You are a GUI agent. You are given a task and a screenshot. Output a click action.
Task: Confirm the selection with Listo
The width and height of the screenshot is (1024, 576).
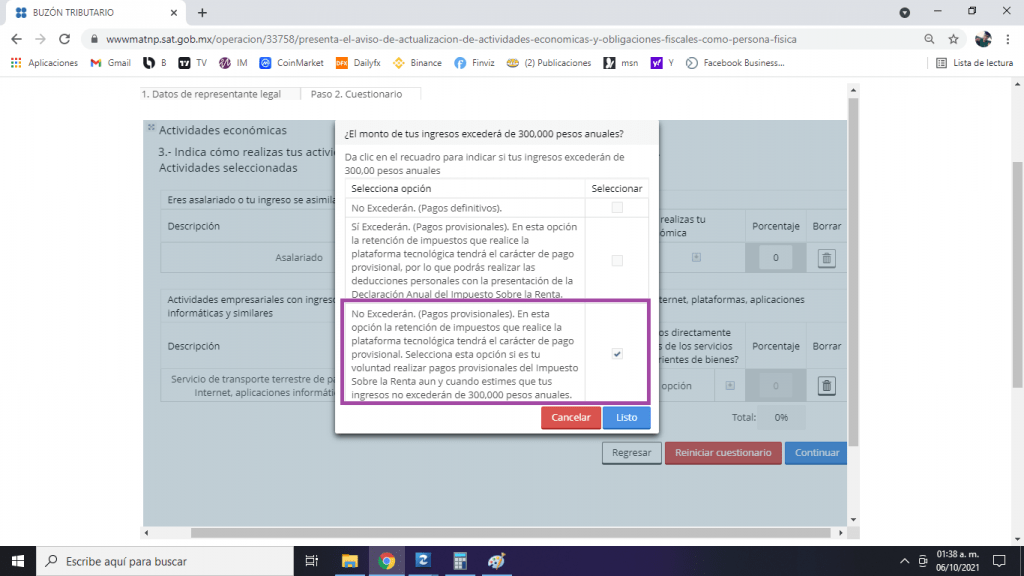coord(626,417)
